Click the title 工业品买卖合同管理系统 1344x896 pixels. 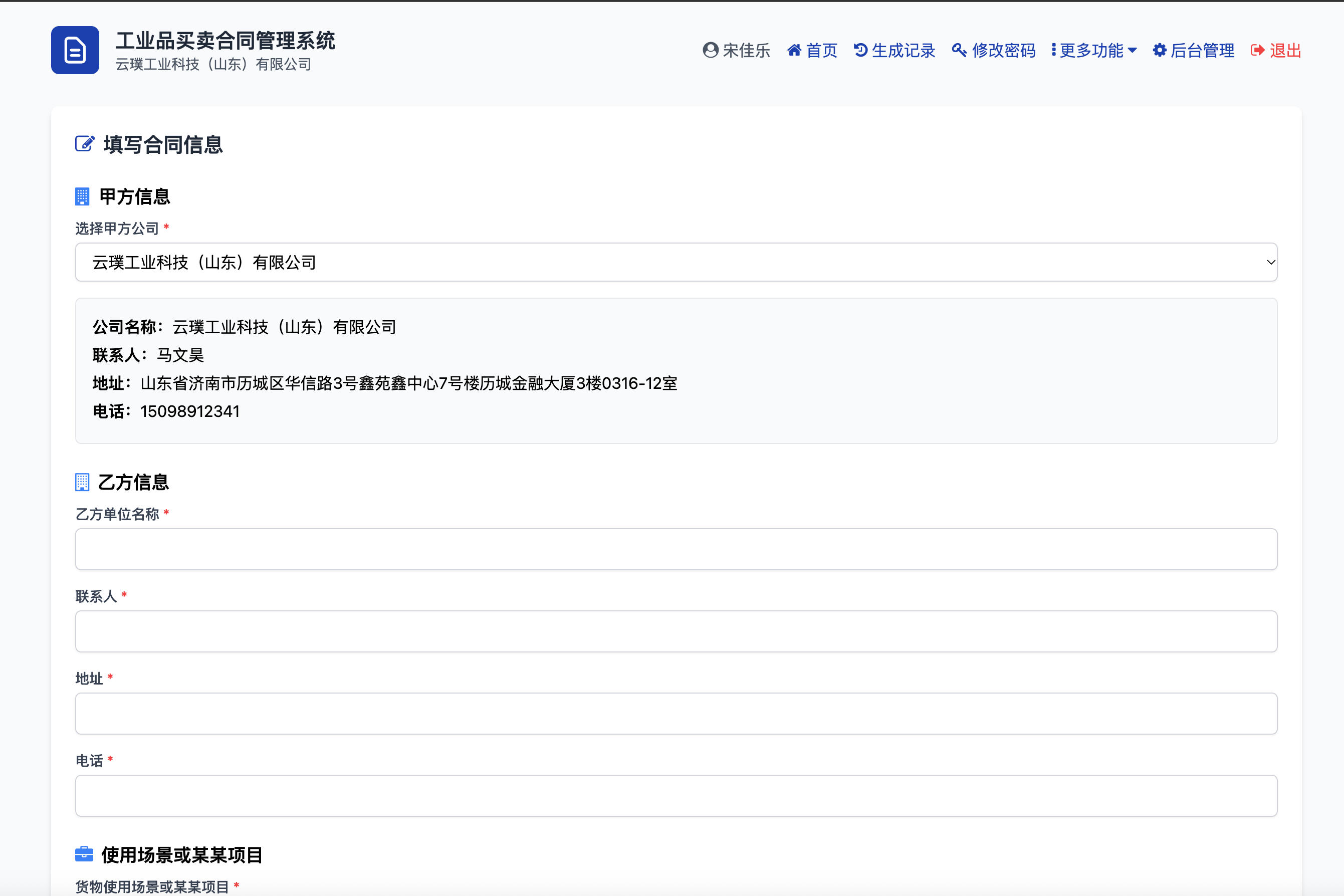(225, 41)
